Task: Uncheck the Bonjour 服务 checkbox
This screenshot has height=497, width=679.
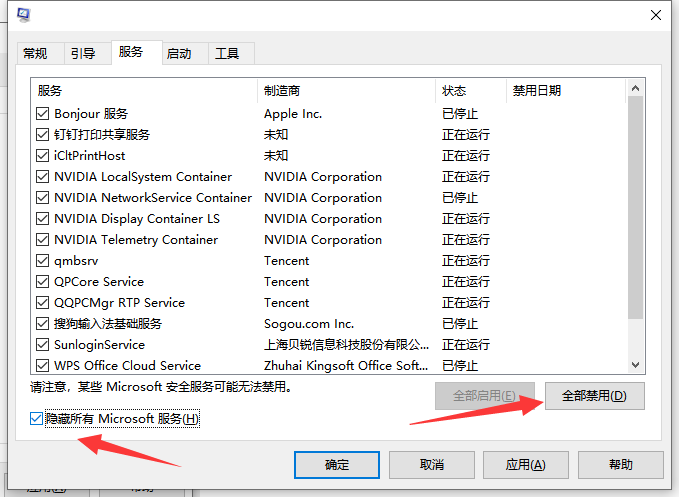Action: point(42,114)
